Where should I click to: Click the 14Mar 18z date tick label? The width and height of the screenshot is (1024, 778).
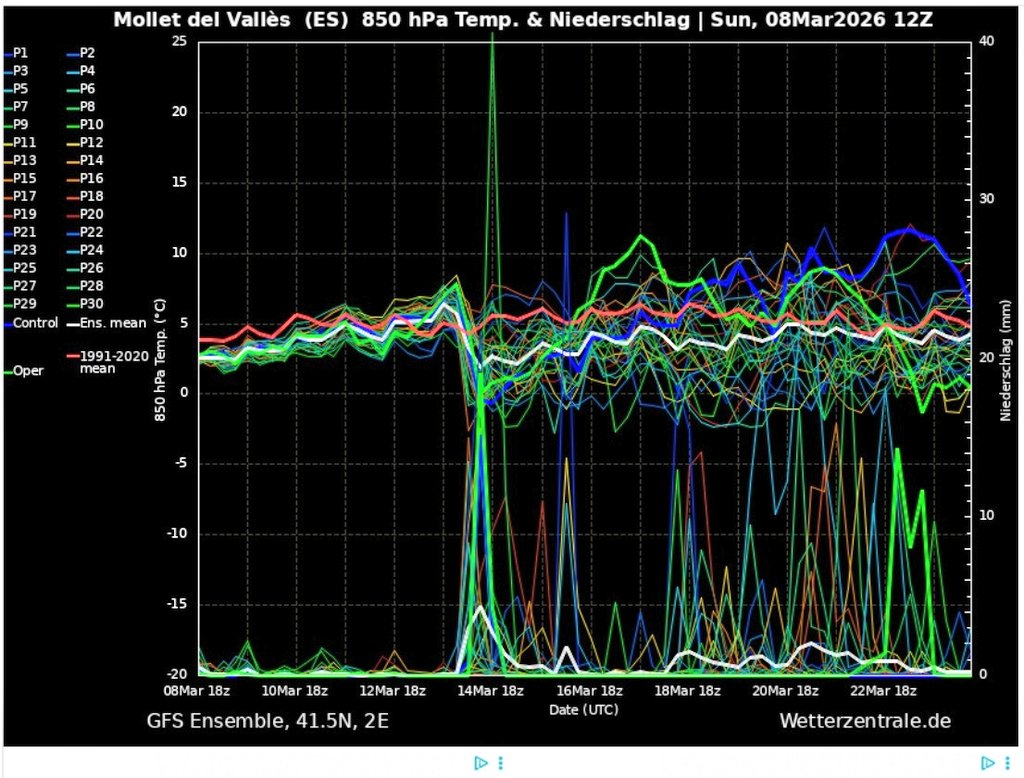(490, 691)
